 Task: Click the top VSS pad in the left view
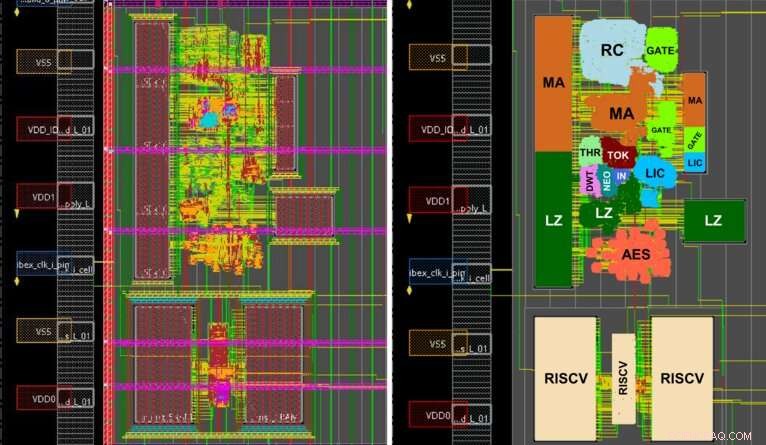coord(44,62)
